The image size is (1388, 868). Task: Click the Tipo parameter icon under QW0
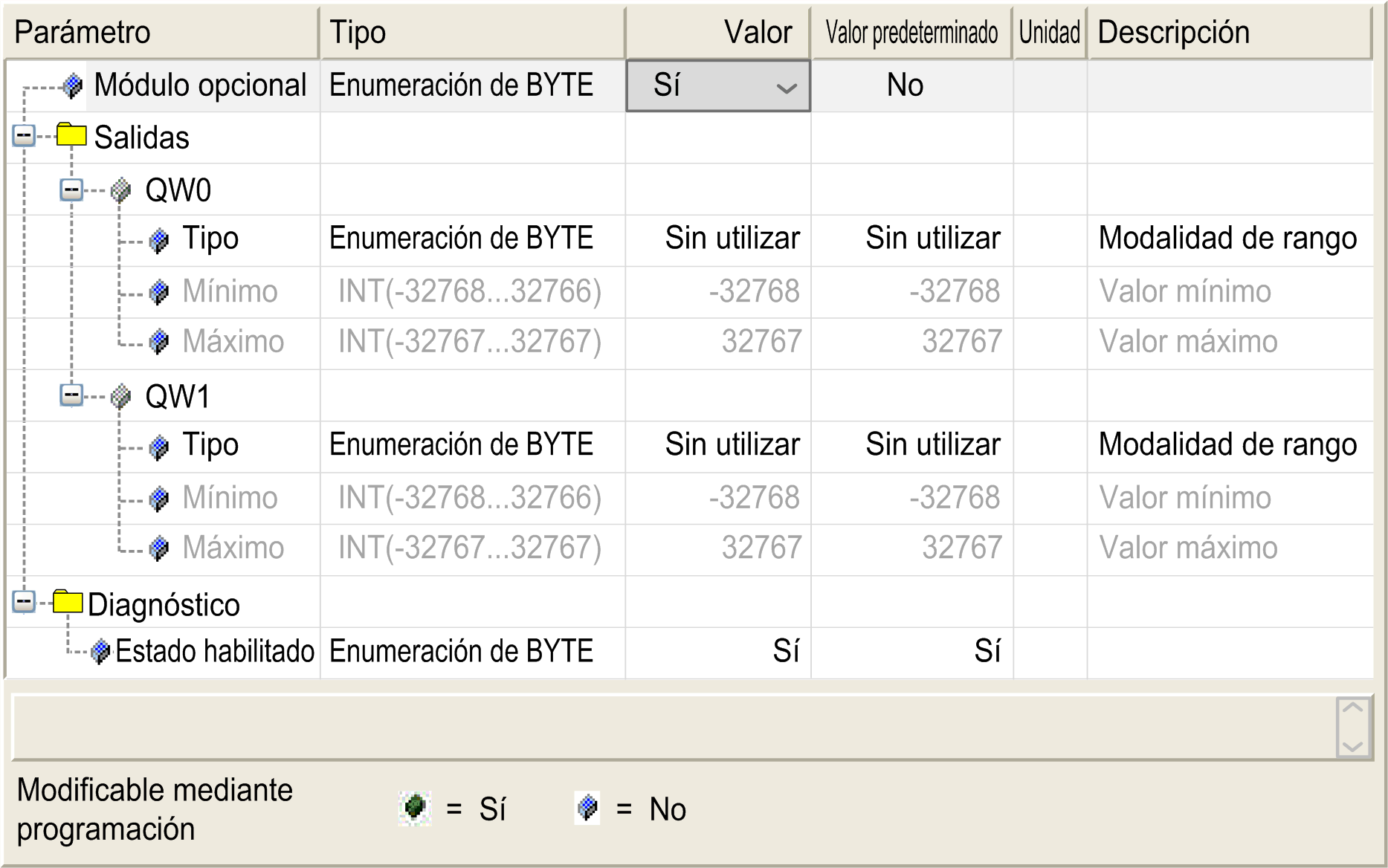pos(158,239)
